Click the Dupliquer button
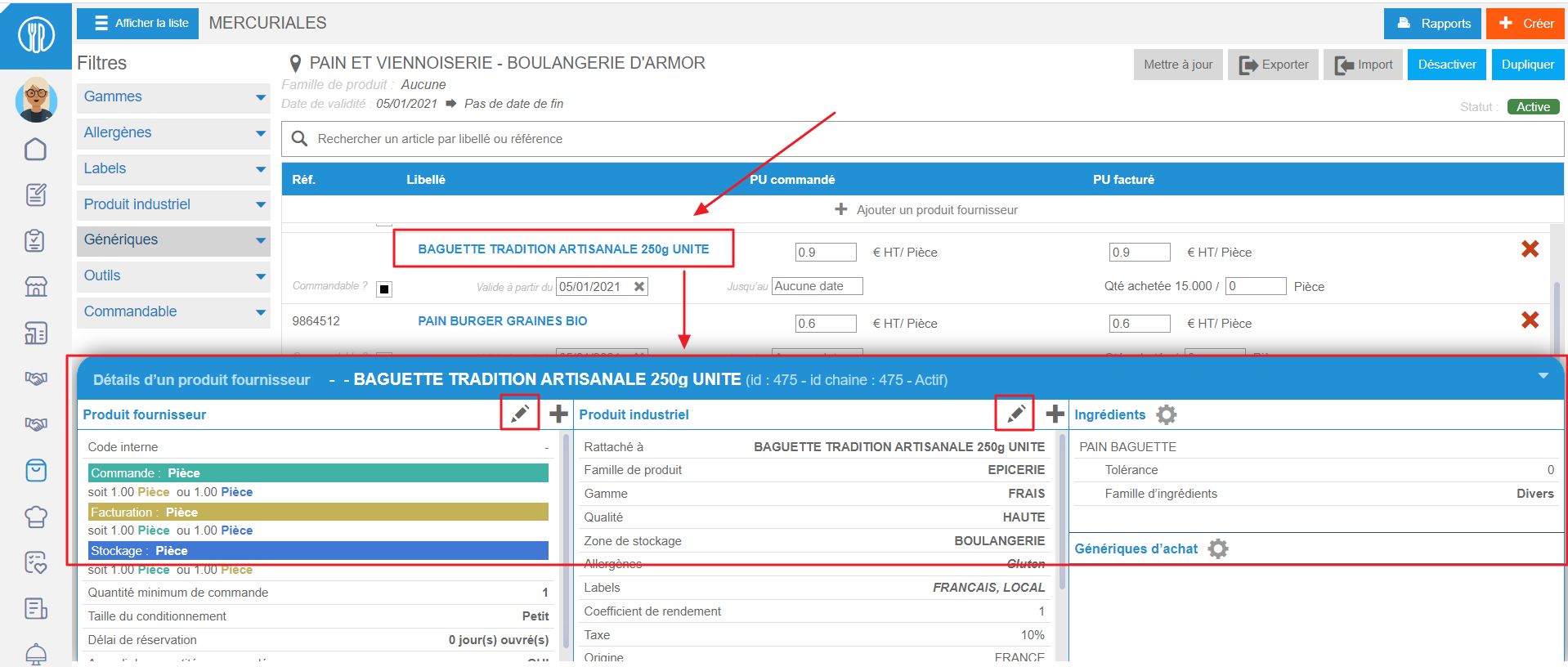The image size is (1568, 667). click(1528, 65)
